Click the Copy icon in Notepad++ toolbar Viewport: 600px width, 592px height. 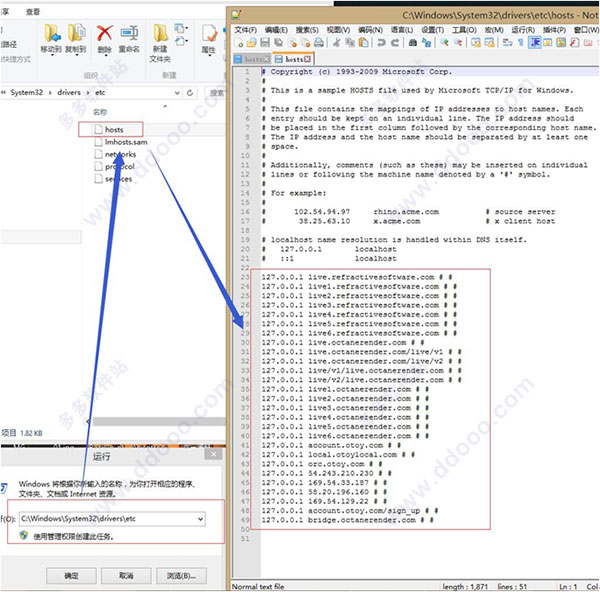coord(350,43)
